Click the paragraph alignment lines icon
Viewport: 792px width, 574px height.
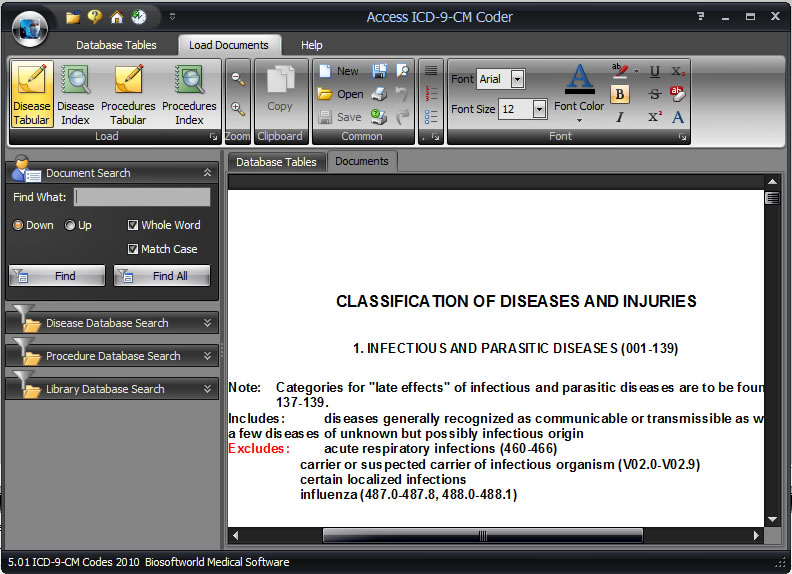coord(431,70)
